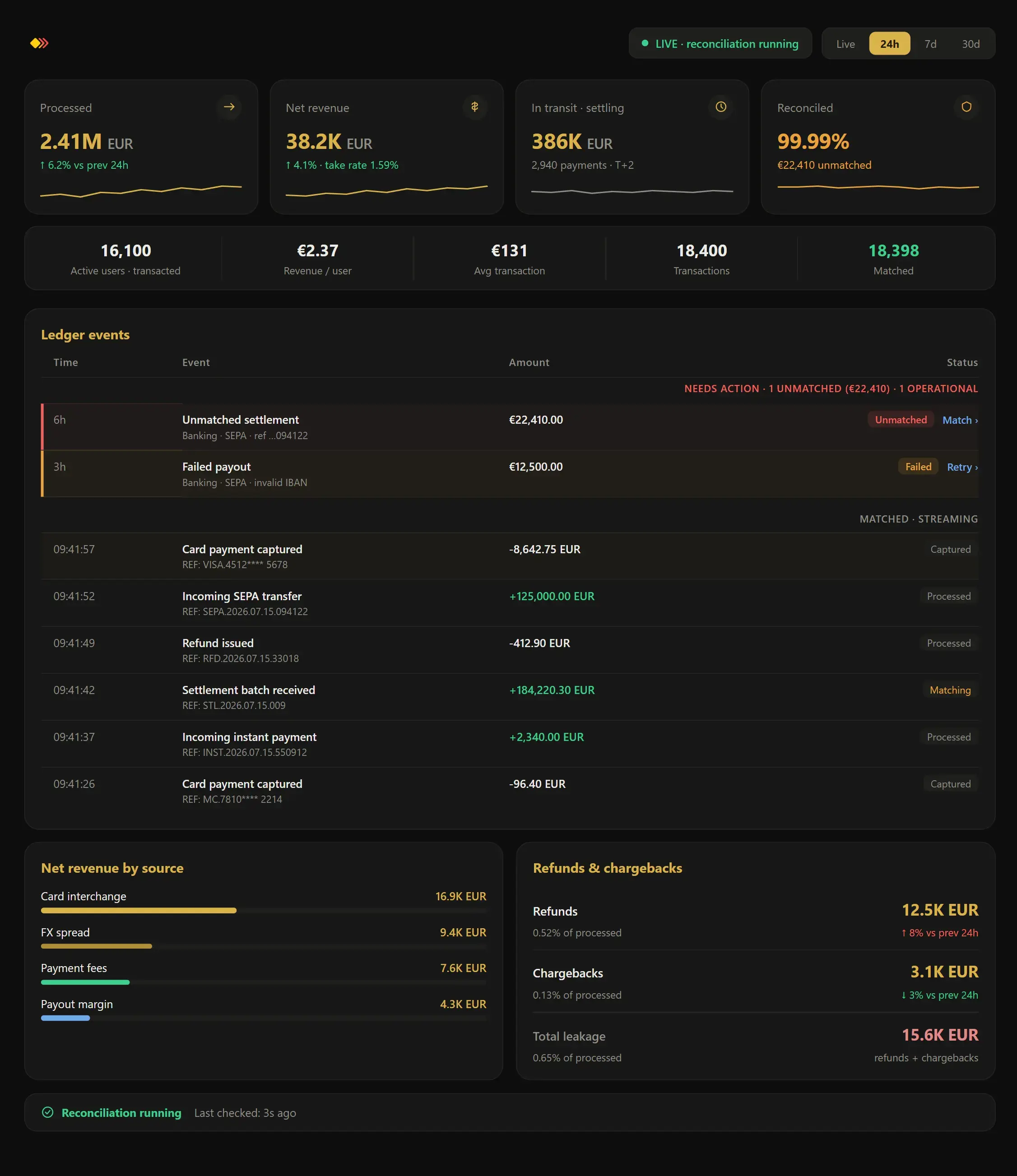Click the Refund issued event row
This screenshot has width=1017, height=1176.
coord(509,650)
